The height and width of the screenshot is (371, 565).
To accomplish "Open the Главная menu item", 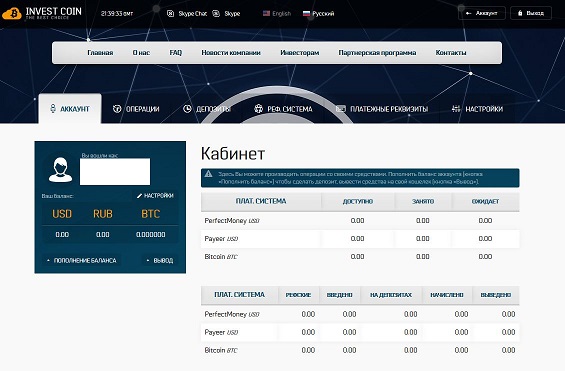I will point(100,53).
